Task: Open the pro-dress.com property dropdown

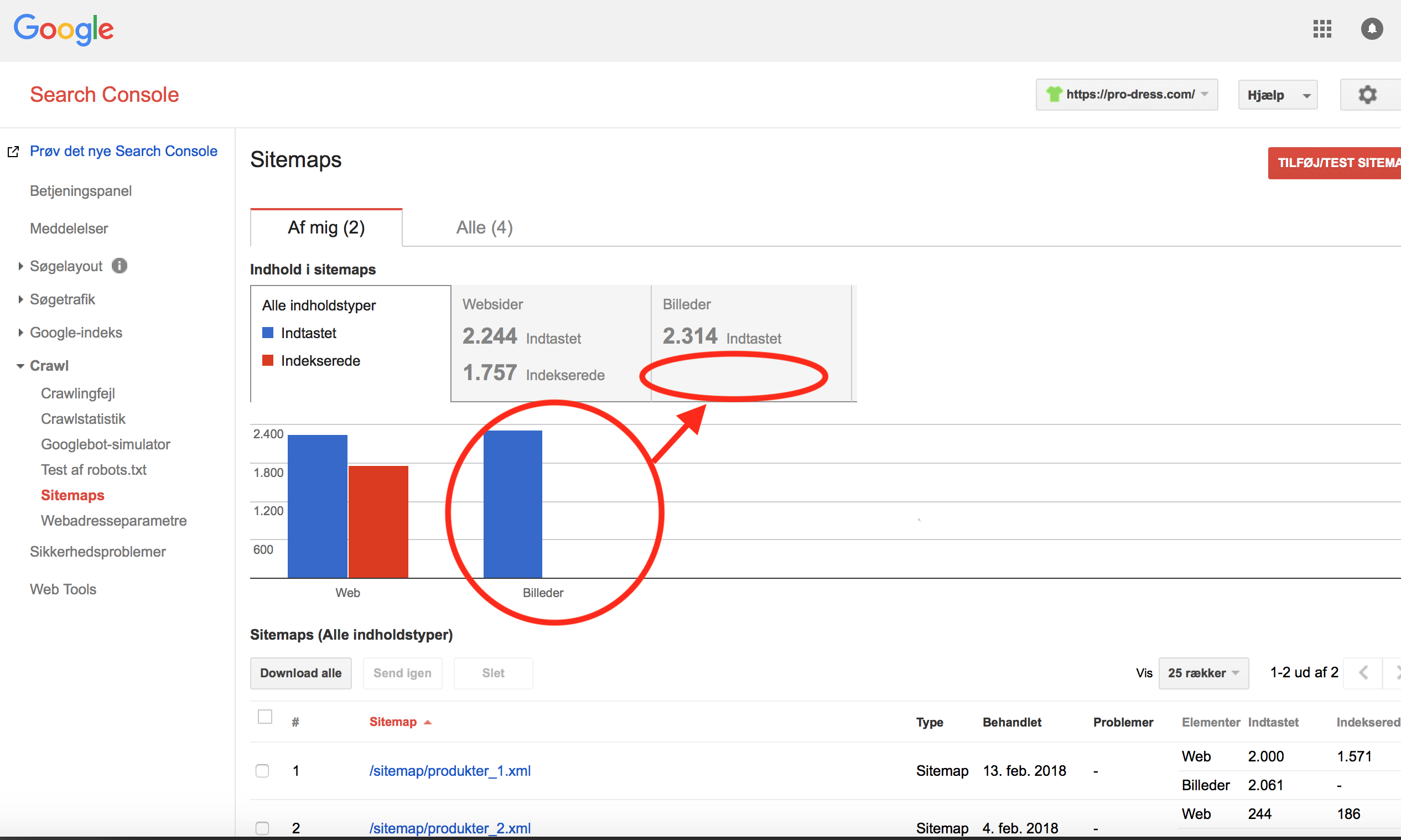Action: 1126,95
